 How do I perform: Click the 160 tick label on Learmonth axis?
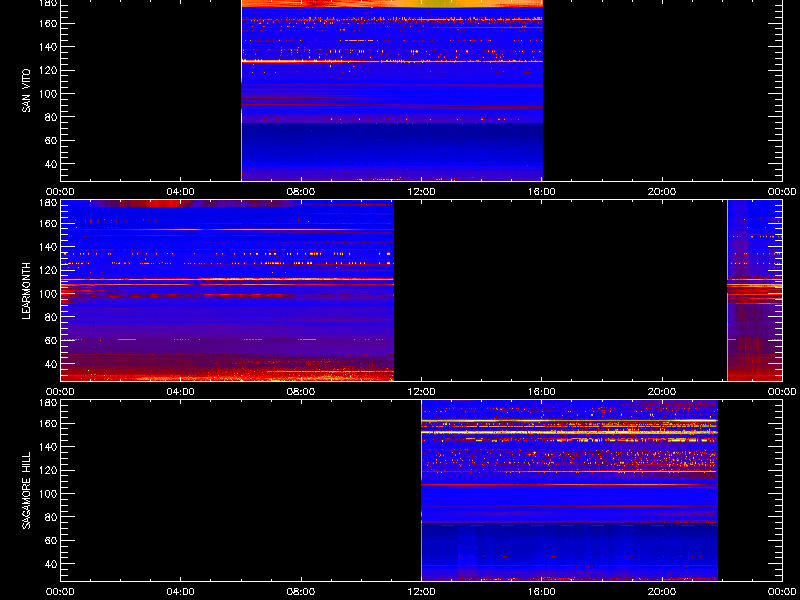(x=49, y=223)
